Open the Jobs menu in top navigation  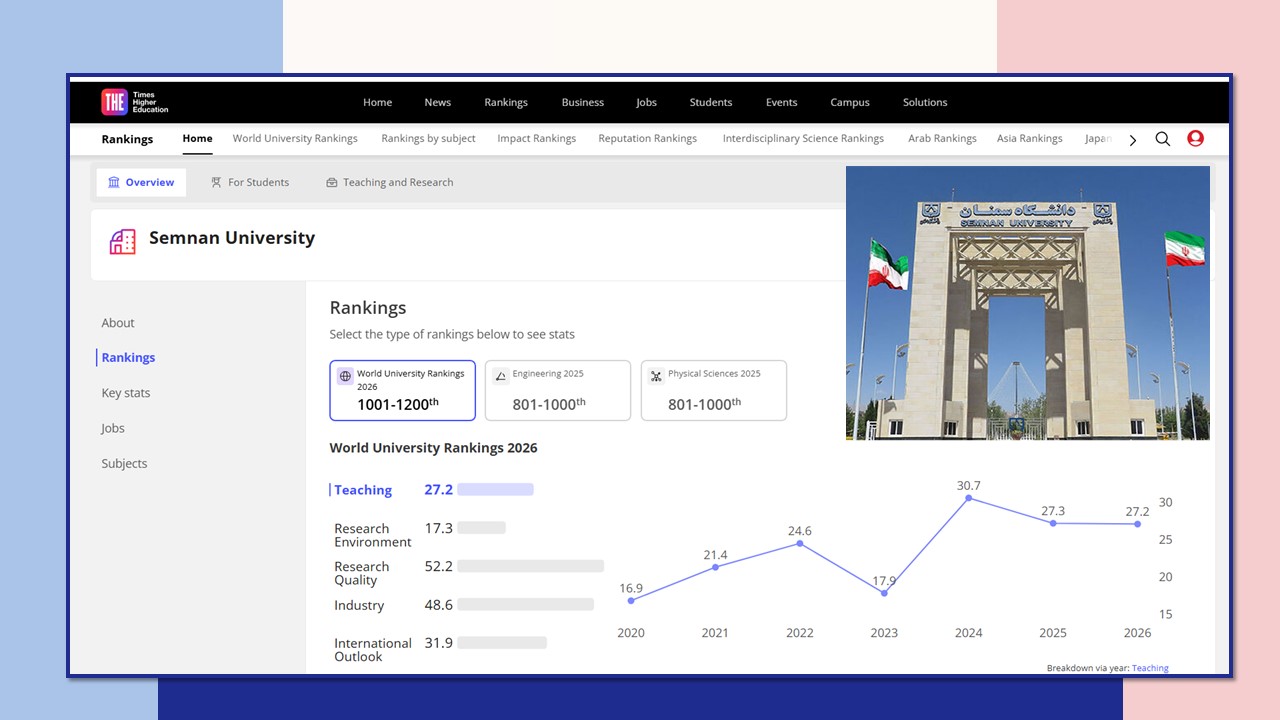tap(646, 102)
